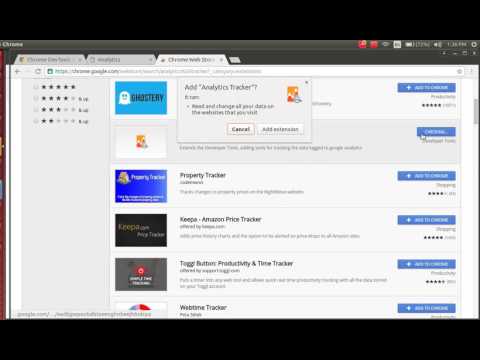
Task: Open the keyboard layout indicator
Action: tap(397, 44)
